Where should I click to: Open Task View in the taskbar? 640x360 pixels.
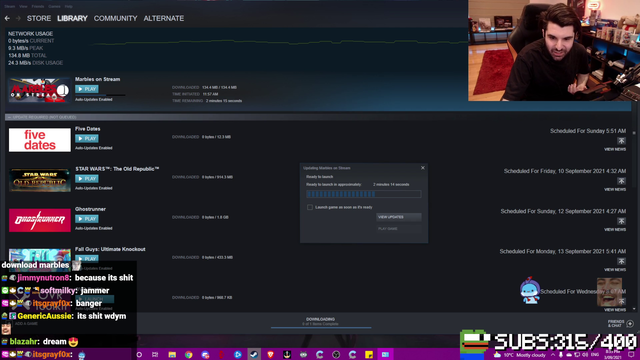(x=155, y=355)
